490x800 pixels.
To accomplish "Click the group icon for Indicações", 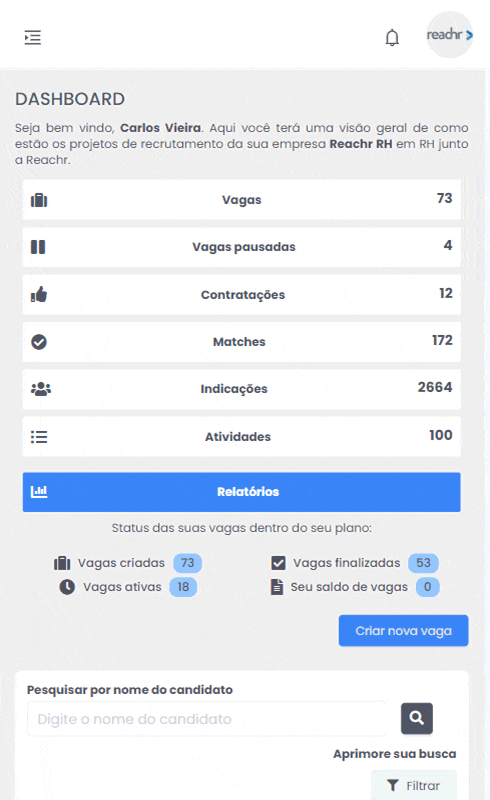I will [x=41, y=389].
